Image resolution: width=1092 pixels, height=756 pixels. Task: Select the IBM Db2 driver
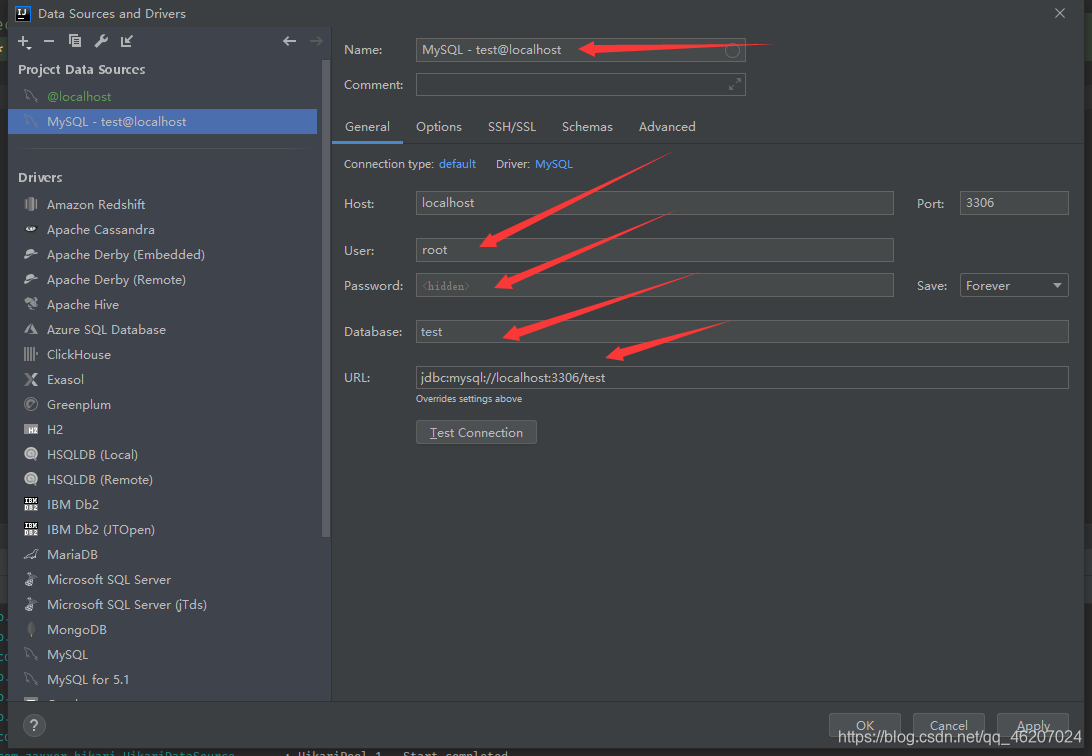[x=72, y=505]
